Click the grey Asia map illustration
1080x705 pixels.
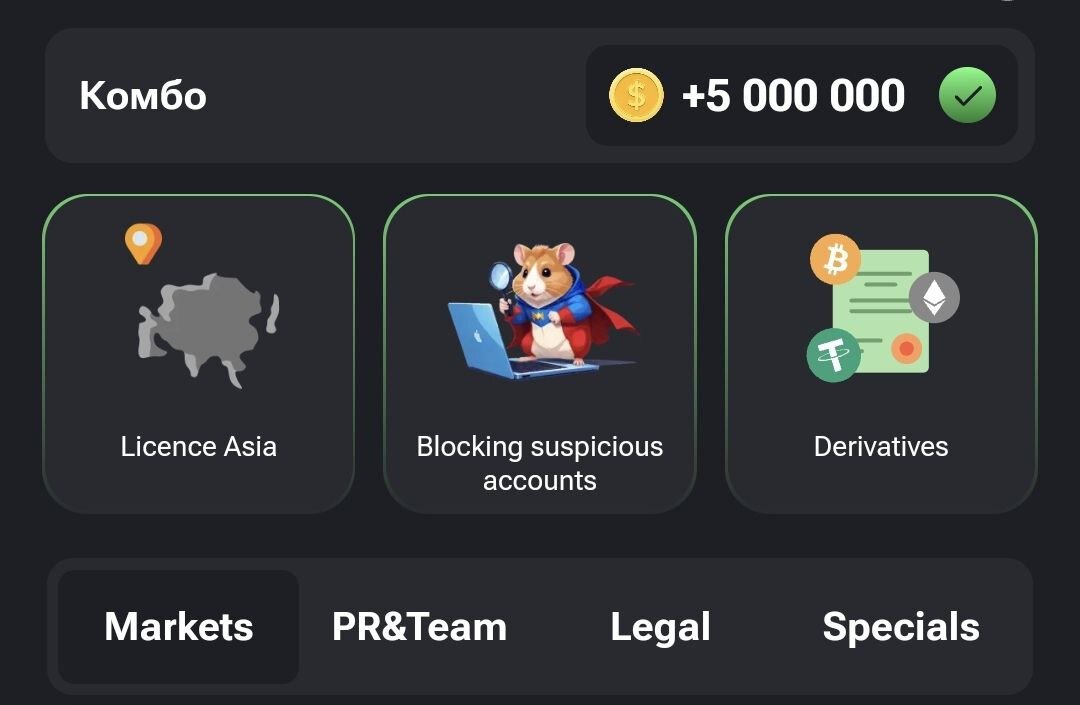(209, 329)
